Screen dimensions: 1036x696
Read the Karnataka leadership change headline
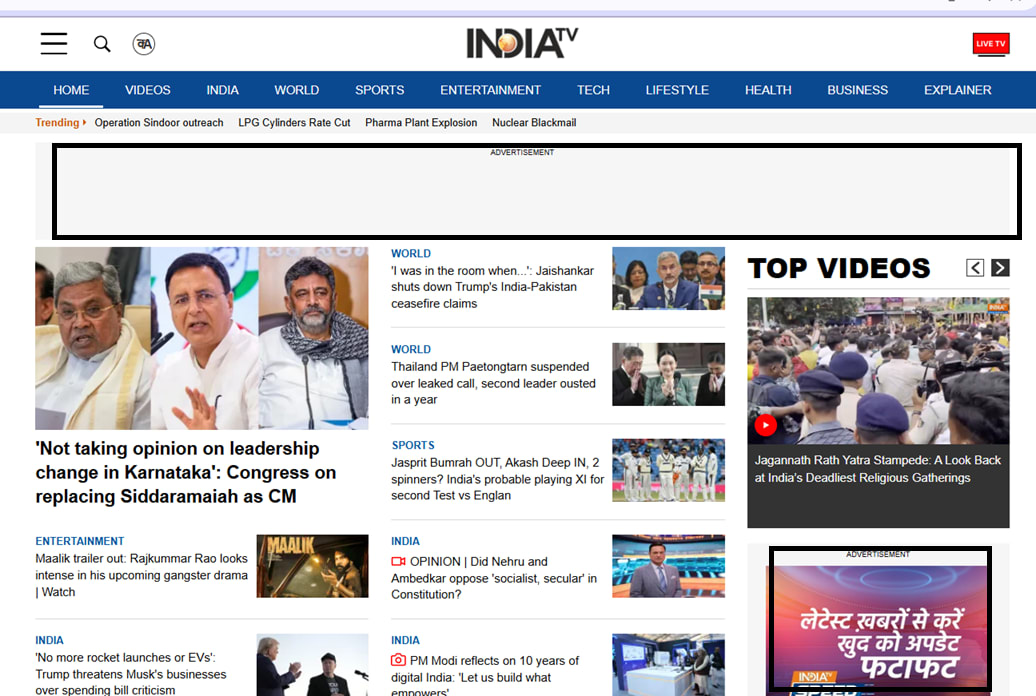(x=186, y=472)
